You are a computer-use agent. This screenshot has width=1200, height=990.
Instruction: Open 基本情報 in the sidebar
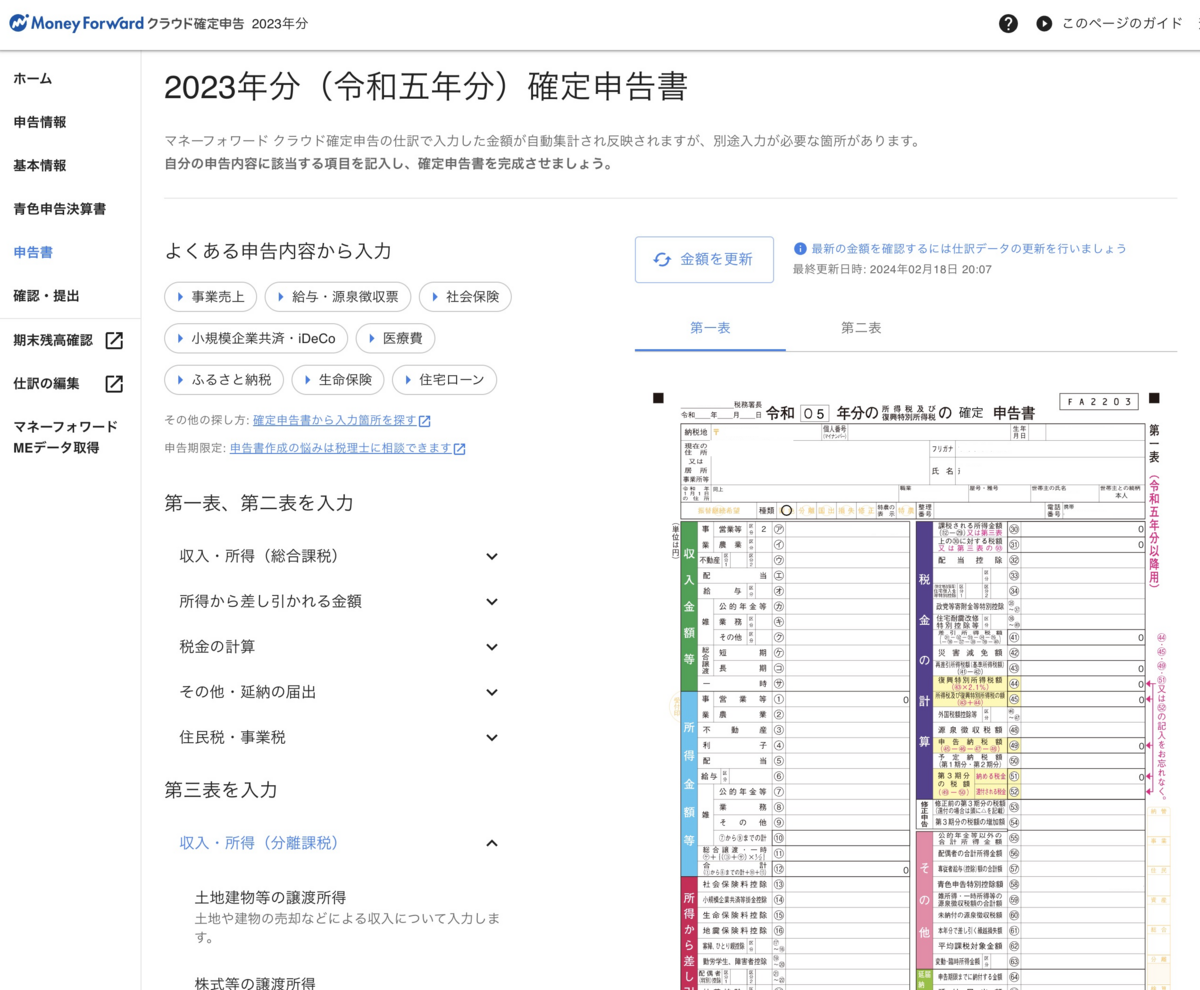[40, 165]
